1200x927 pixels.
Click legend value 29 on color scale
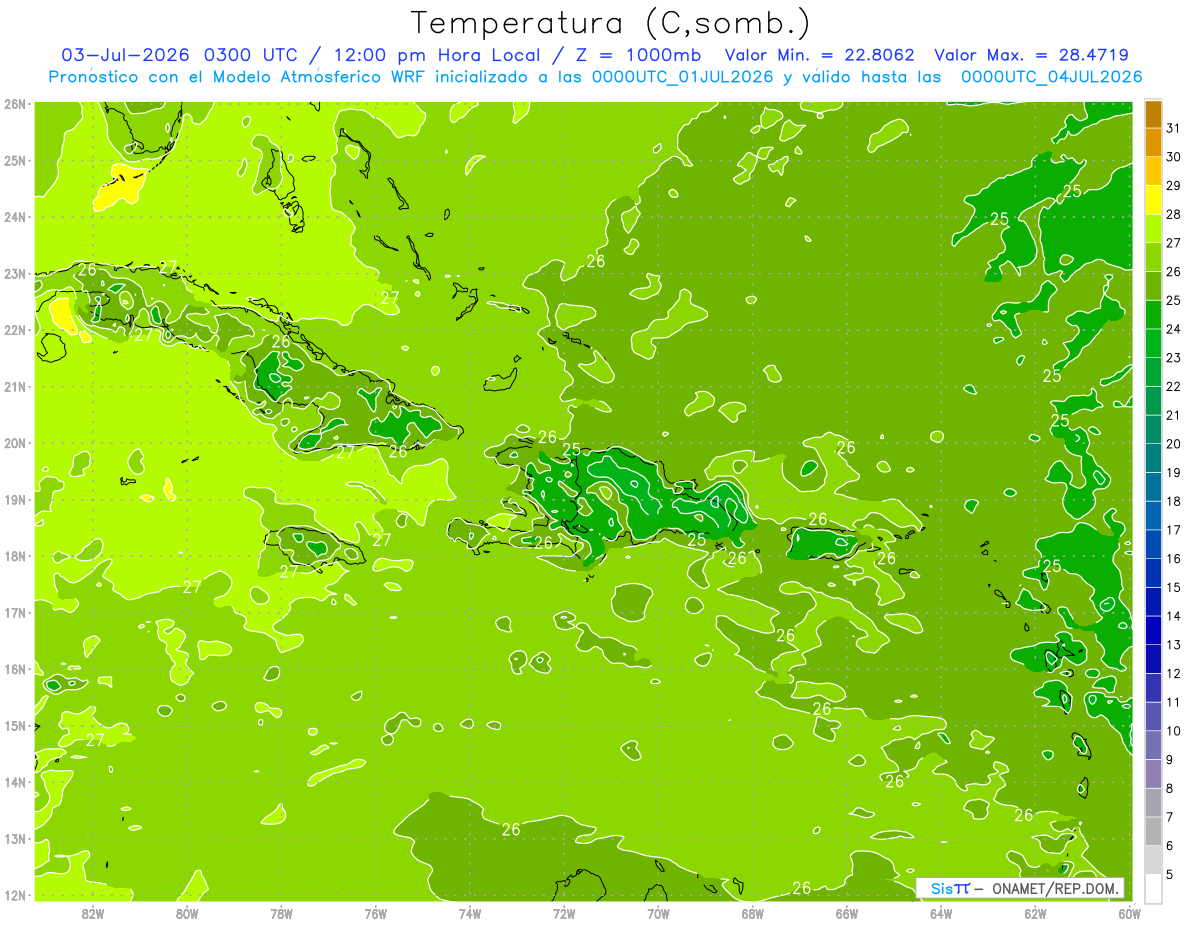1174,186
